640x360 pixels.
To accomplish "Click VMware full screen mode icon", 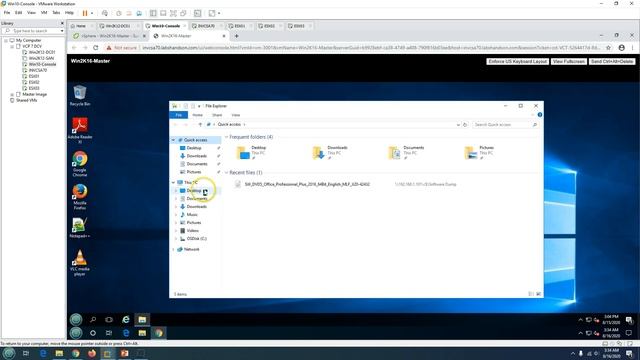I will [x=173, y=13].
